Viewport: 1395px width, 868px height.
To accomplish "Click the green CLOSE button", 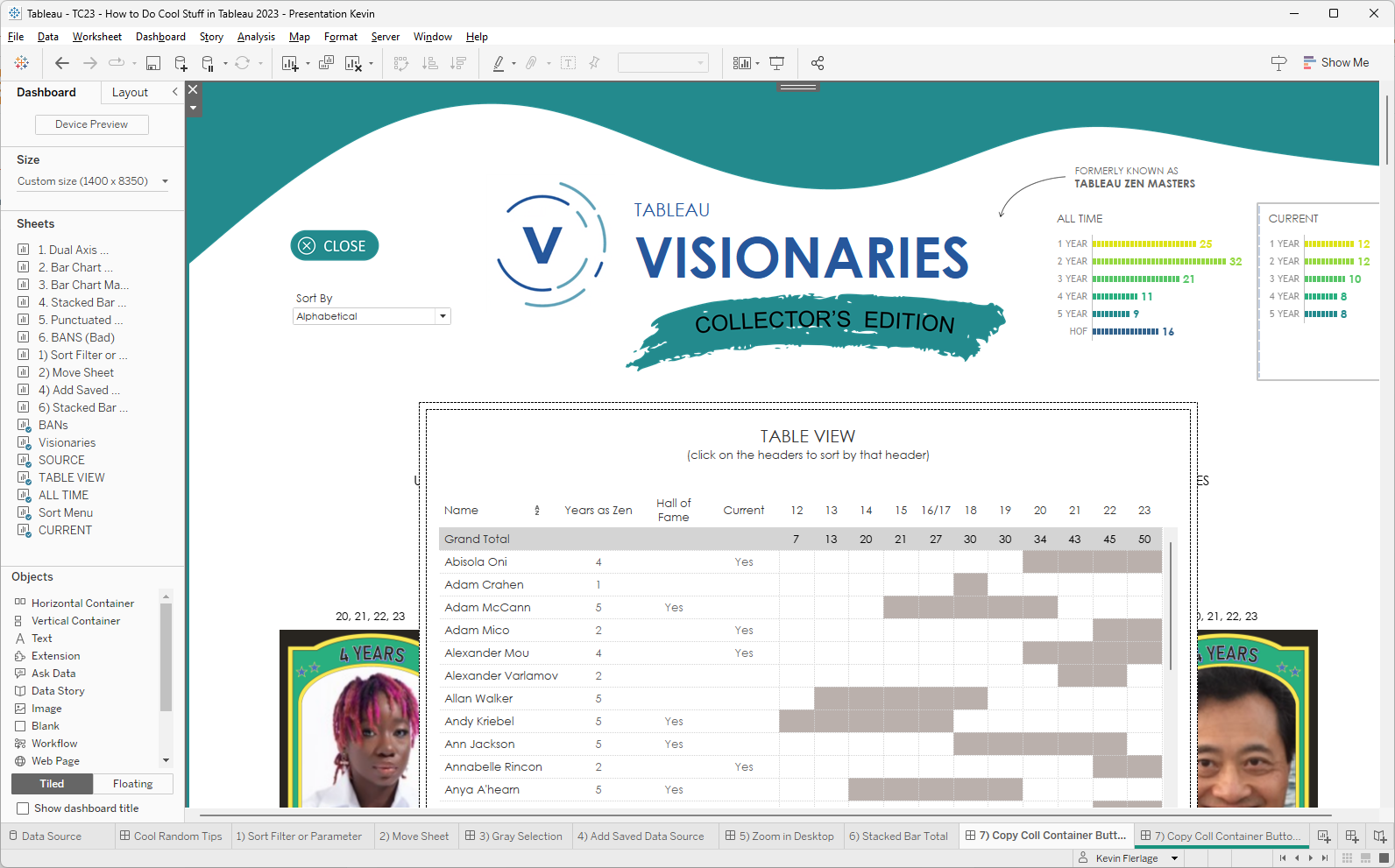I will 335,246.
